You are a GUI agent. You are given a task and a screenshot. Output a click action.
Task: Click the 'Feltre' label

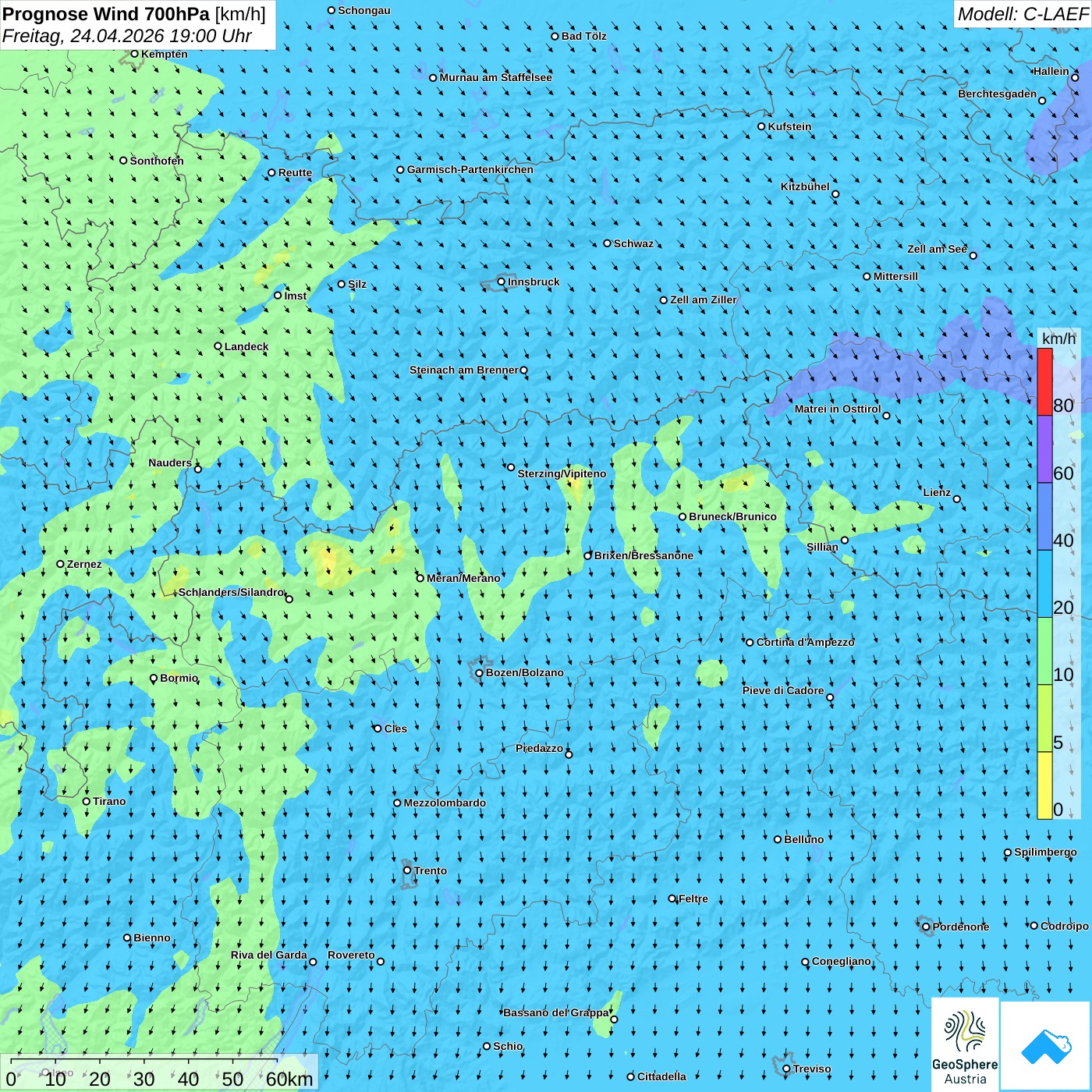[693, 899]
